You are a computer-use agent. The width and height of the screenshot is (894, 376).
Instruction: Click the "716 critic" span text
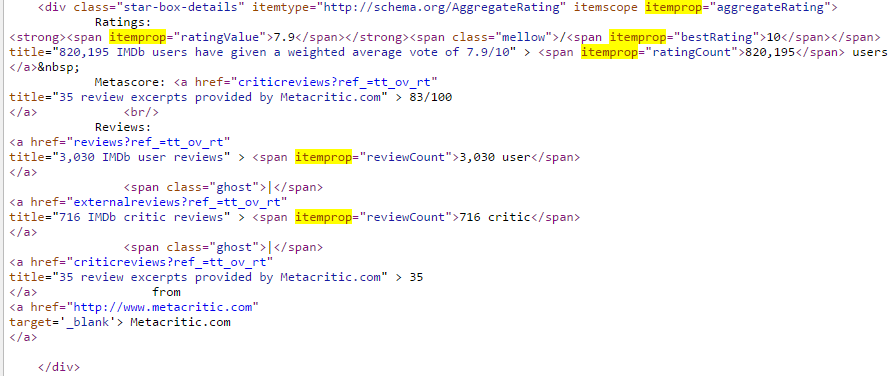(495, 217)
